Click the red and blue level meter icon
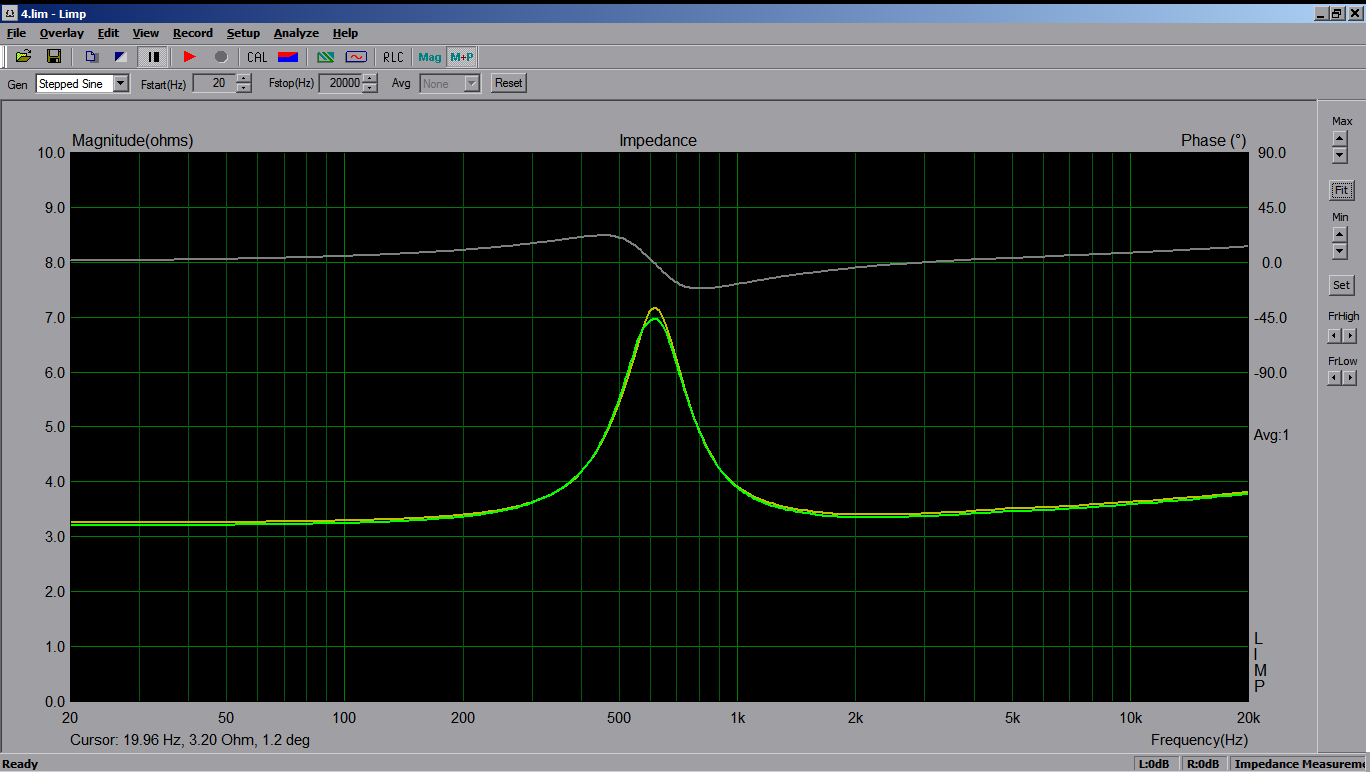 pyautogui.click(x=288, y=57)
